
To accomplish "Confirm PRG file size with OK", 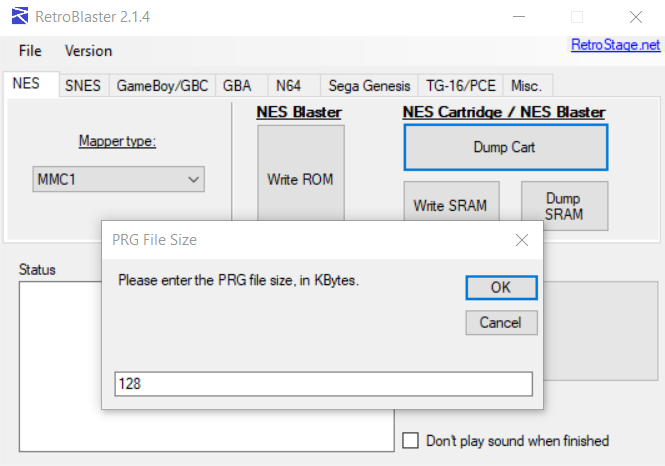I will [501, 287].
